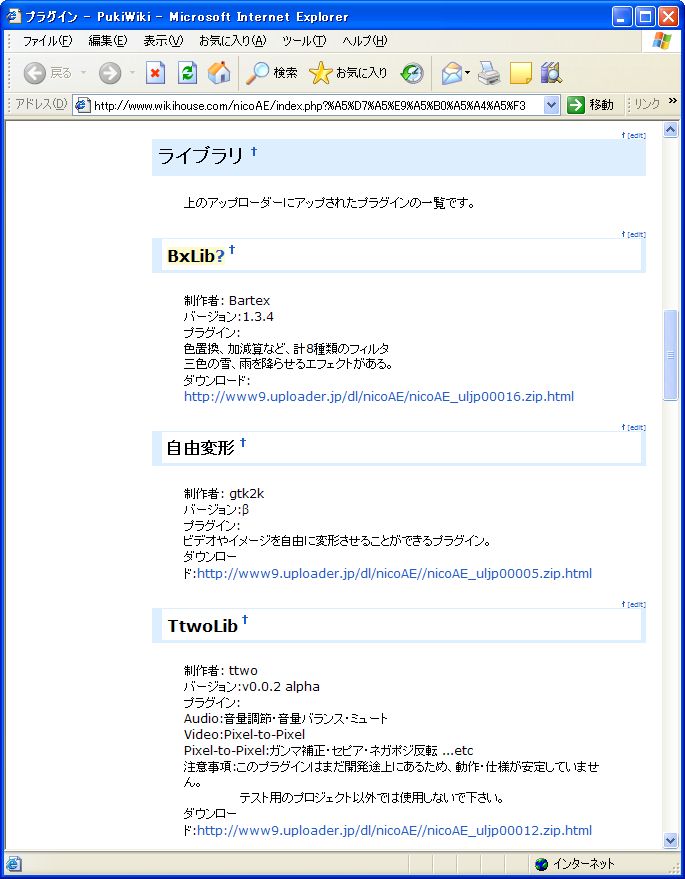Image resolution: width=685 pixels, height=879 pixels.
Task: Open Forward button history dropdown arrow
Action: tap(132, 73)
